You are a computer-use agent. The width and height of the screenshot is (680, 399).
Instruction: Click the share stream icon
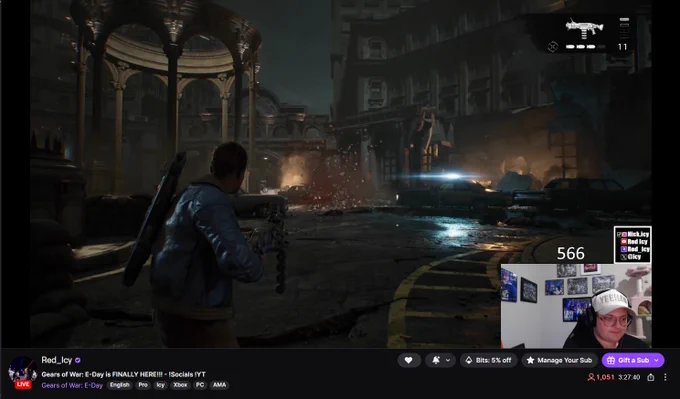651,377
